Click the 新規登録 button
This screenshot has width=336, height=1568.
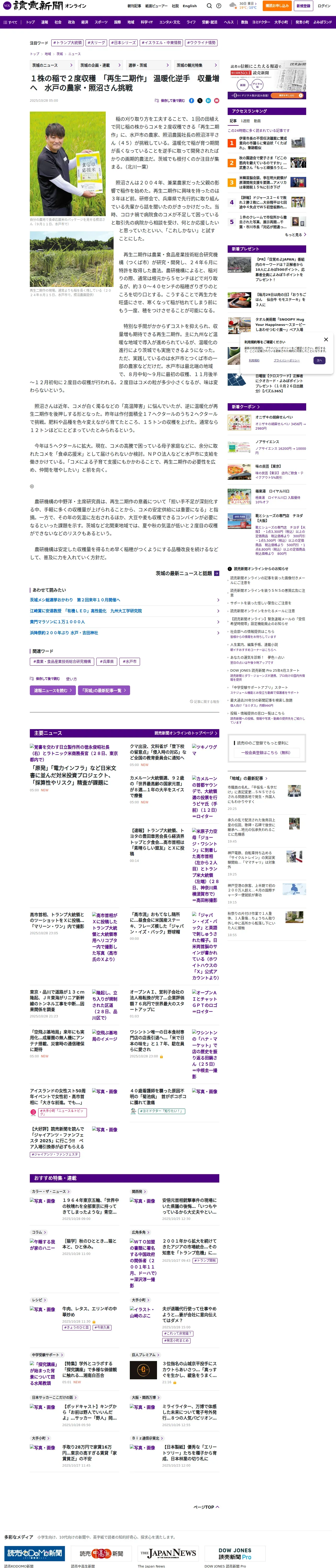coord(303,6)
